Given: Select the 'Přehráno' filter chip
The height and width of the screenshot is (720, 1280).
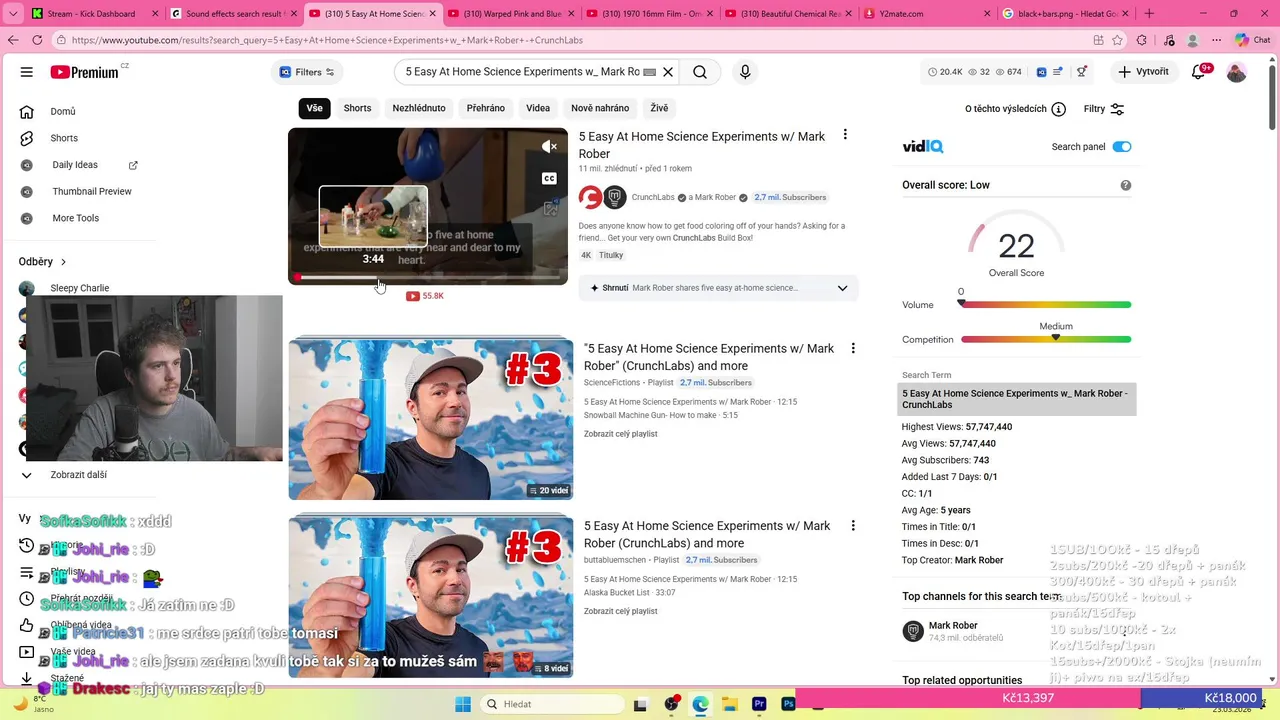Looking at the screenshot, I should [x=486, y=108].
